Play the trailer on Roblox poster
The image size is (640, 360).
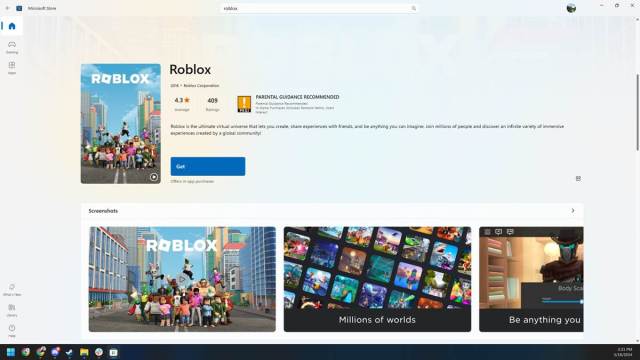pos(154,177)
